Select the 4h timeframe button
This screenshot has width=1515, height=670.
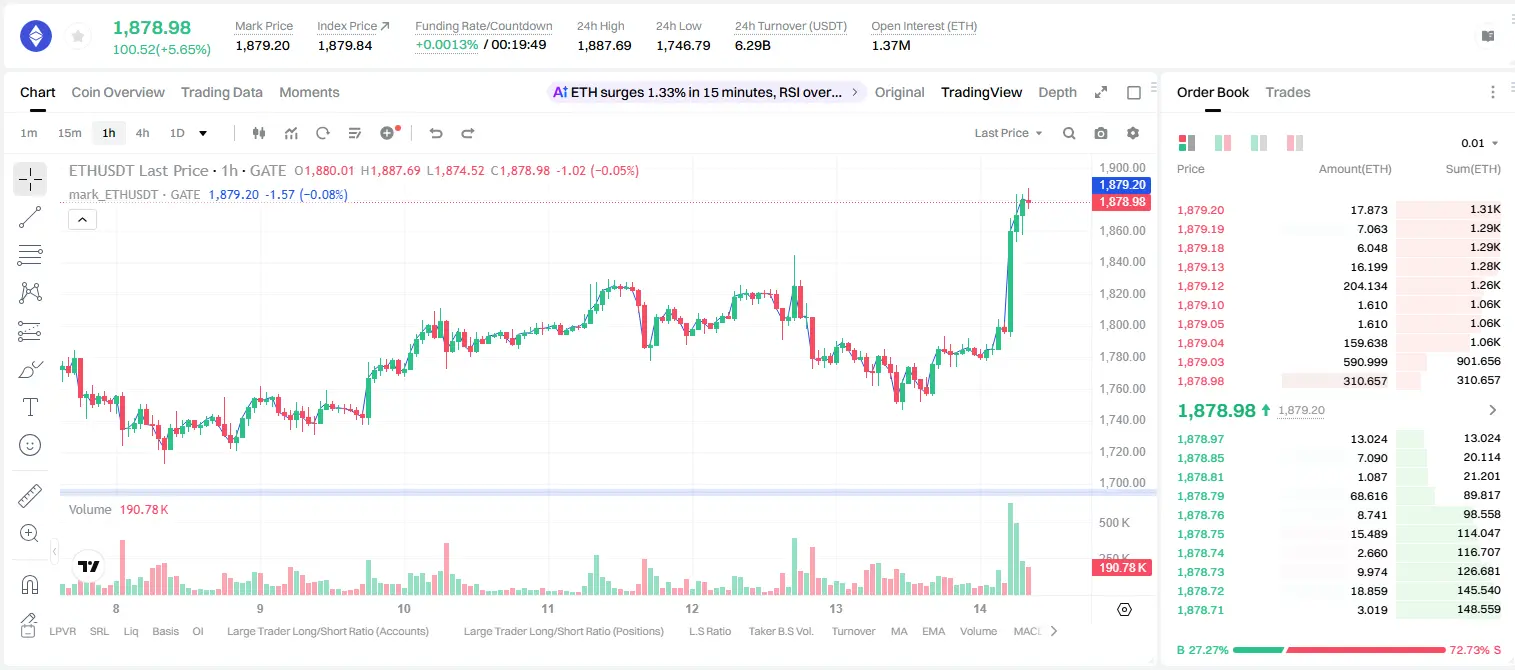(142, 133)
